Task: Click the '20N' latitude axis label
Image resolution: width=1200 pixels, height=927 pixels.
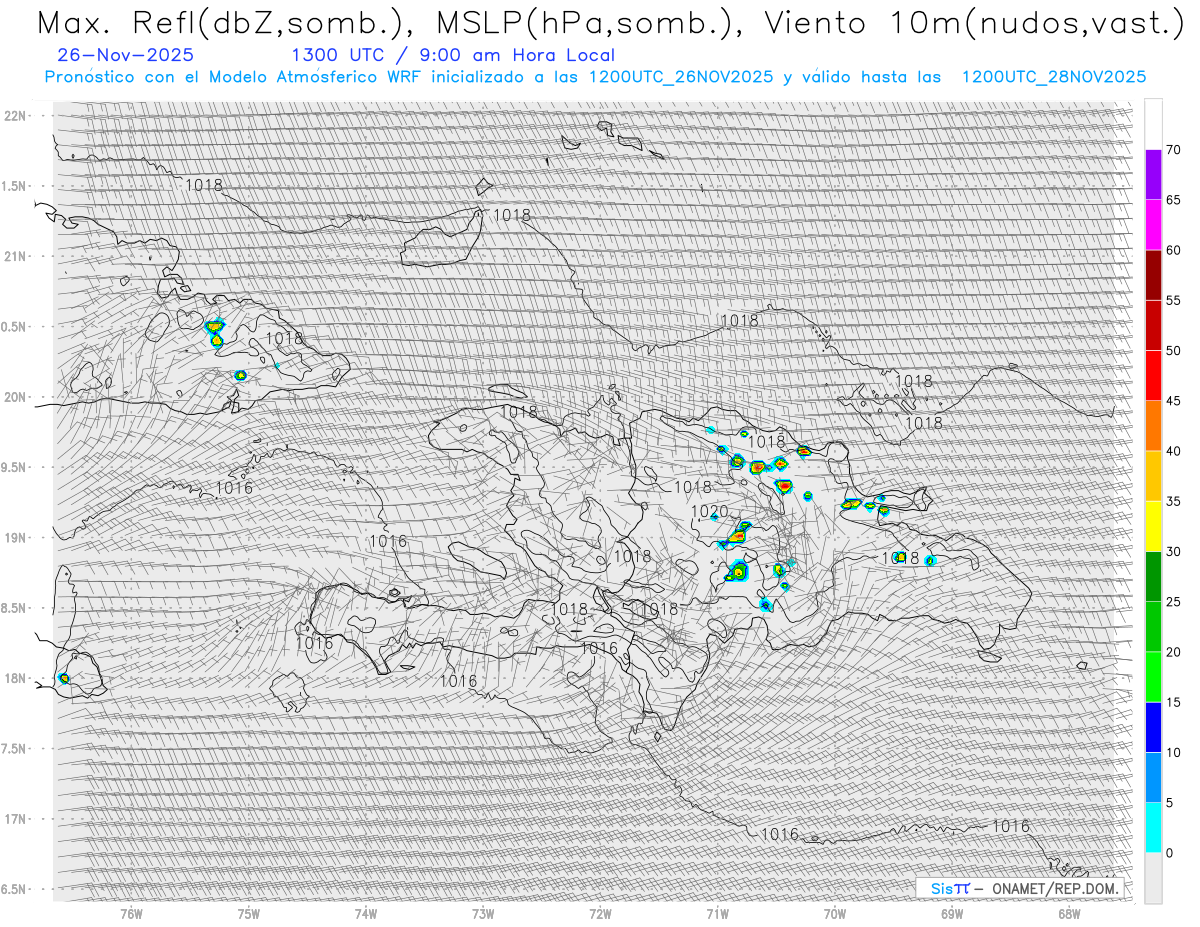Action: pos(15,397)
